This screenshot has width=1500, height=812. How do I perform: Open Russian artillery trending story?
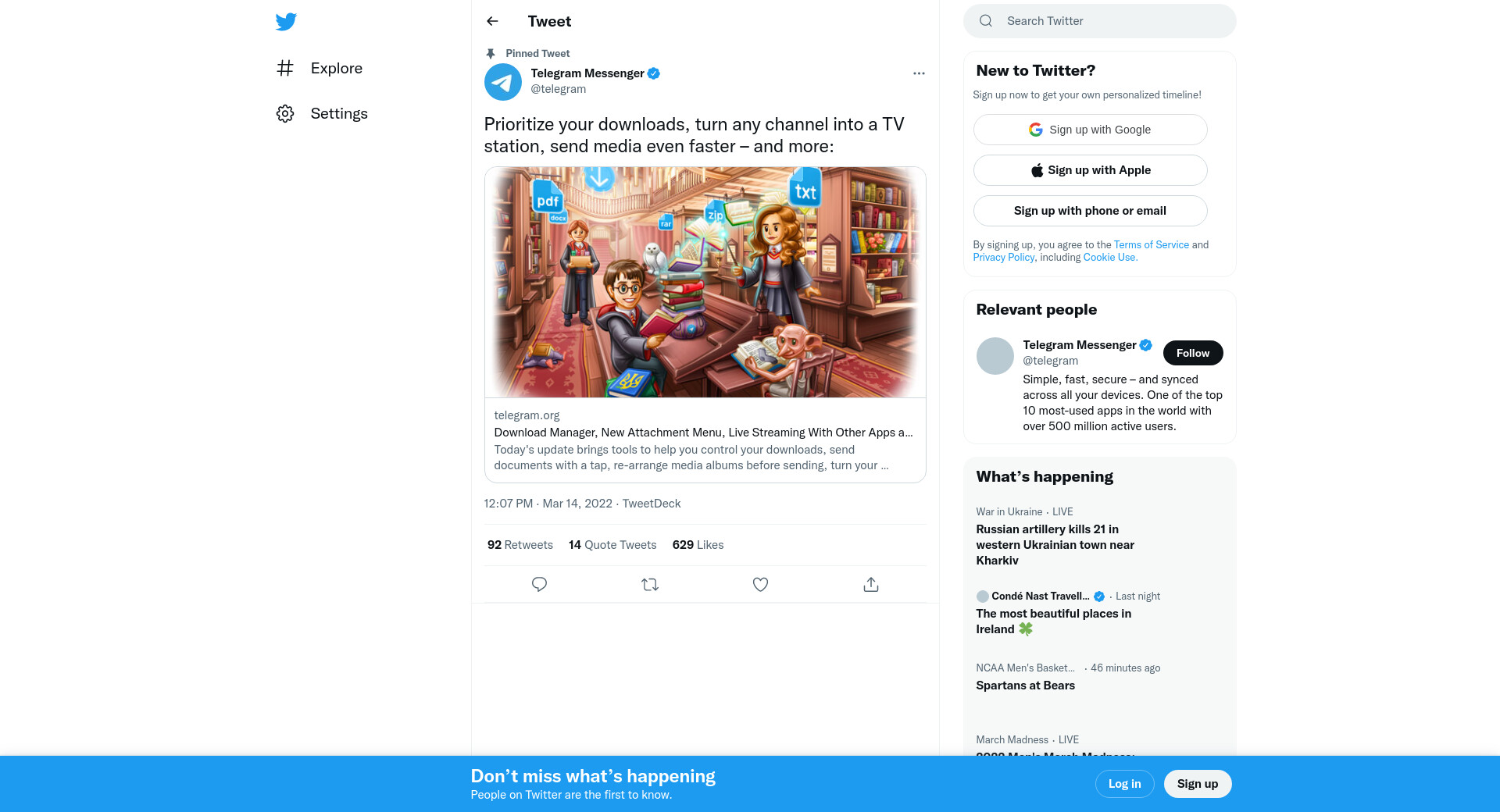tap(1055, 544)
